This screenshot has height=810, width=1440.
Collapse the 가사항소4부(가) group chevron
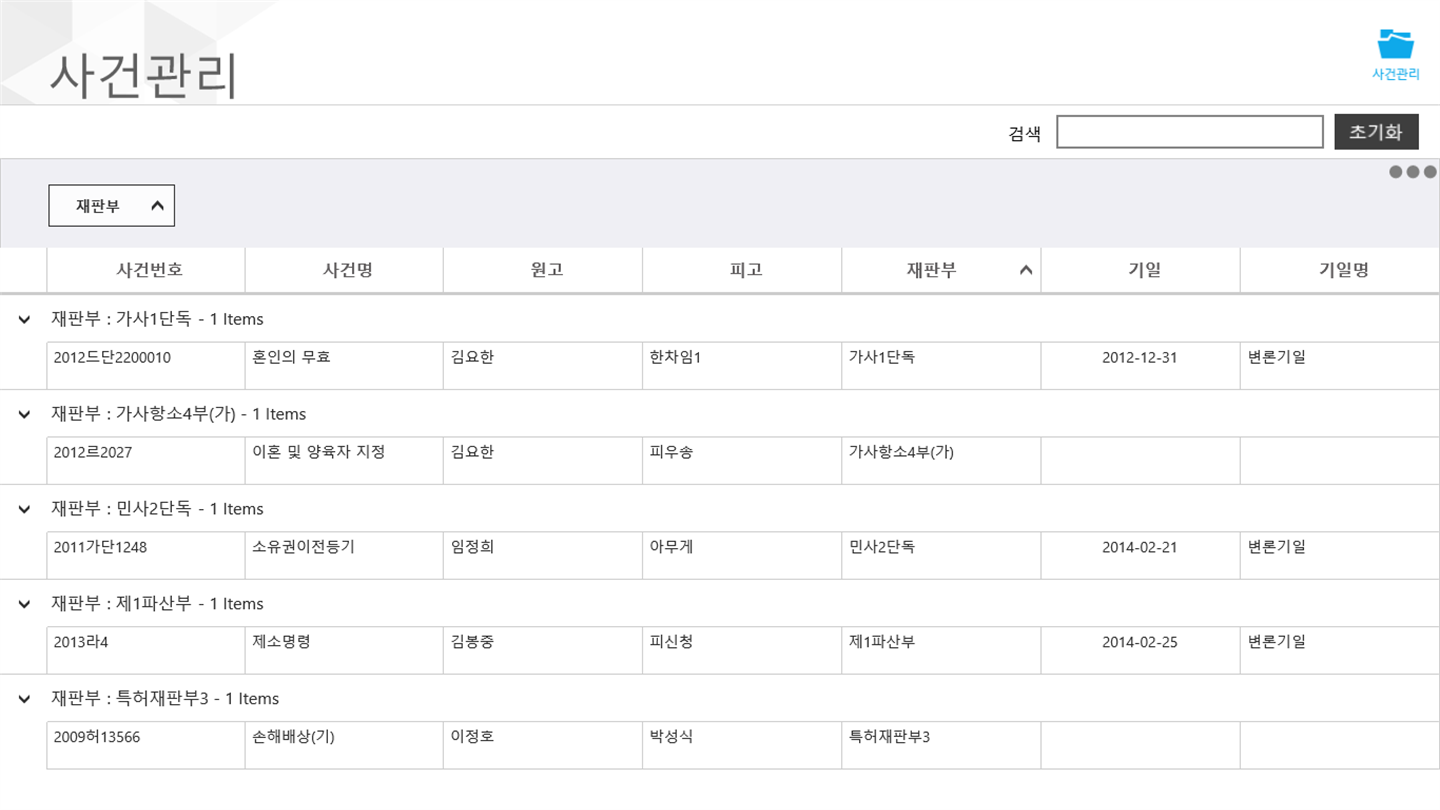[x=24, y=414]
